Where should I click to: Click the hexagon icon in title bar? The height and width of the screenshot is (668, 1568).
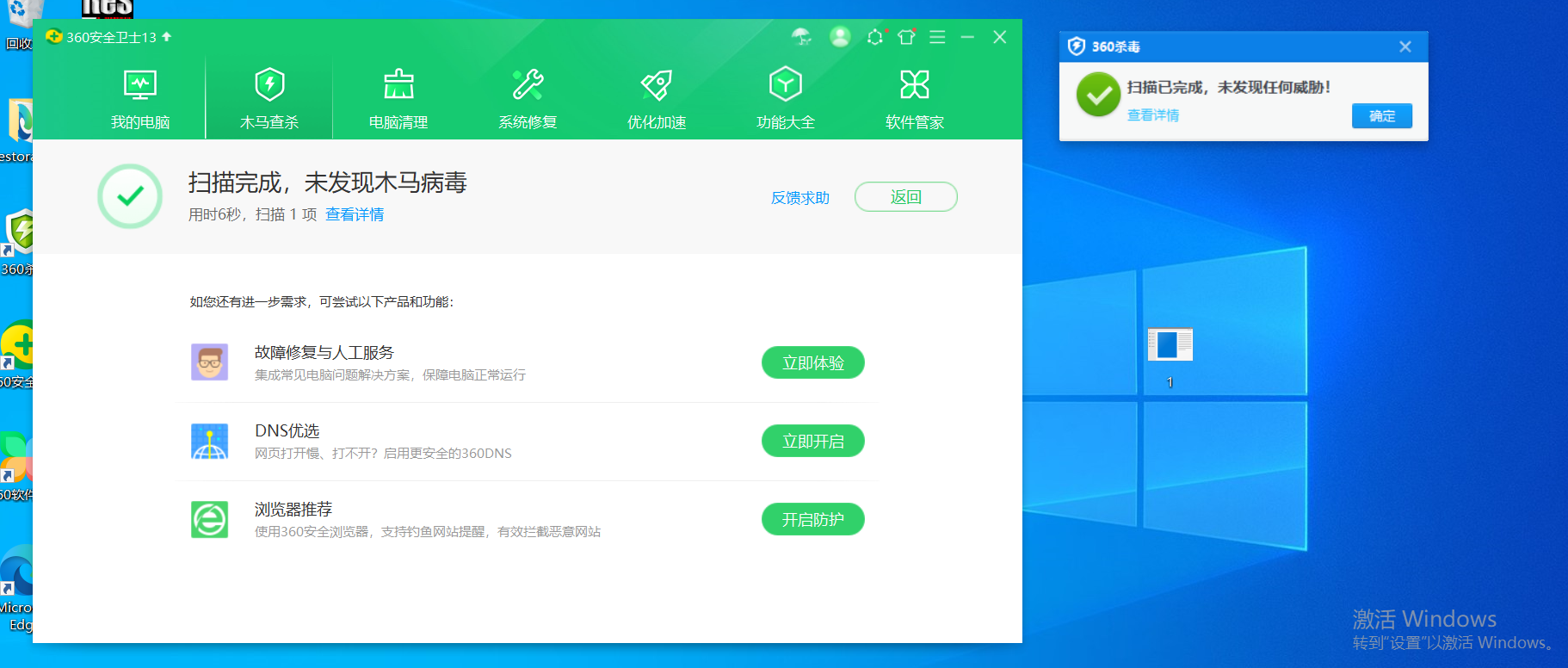874,37
